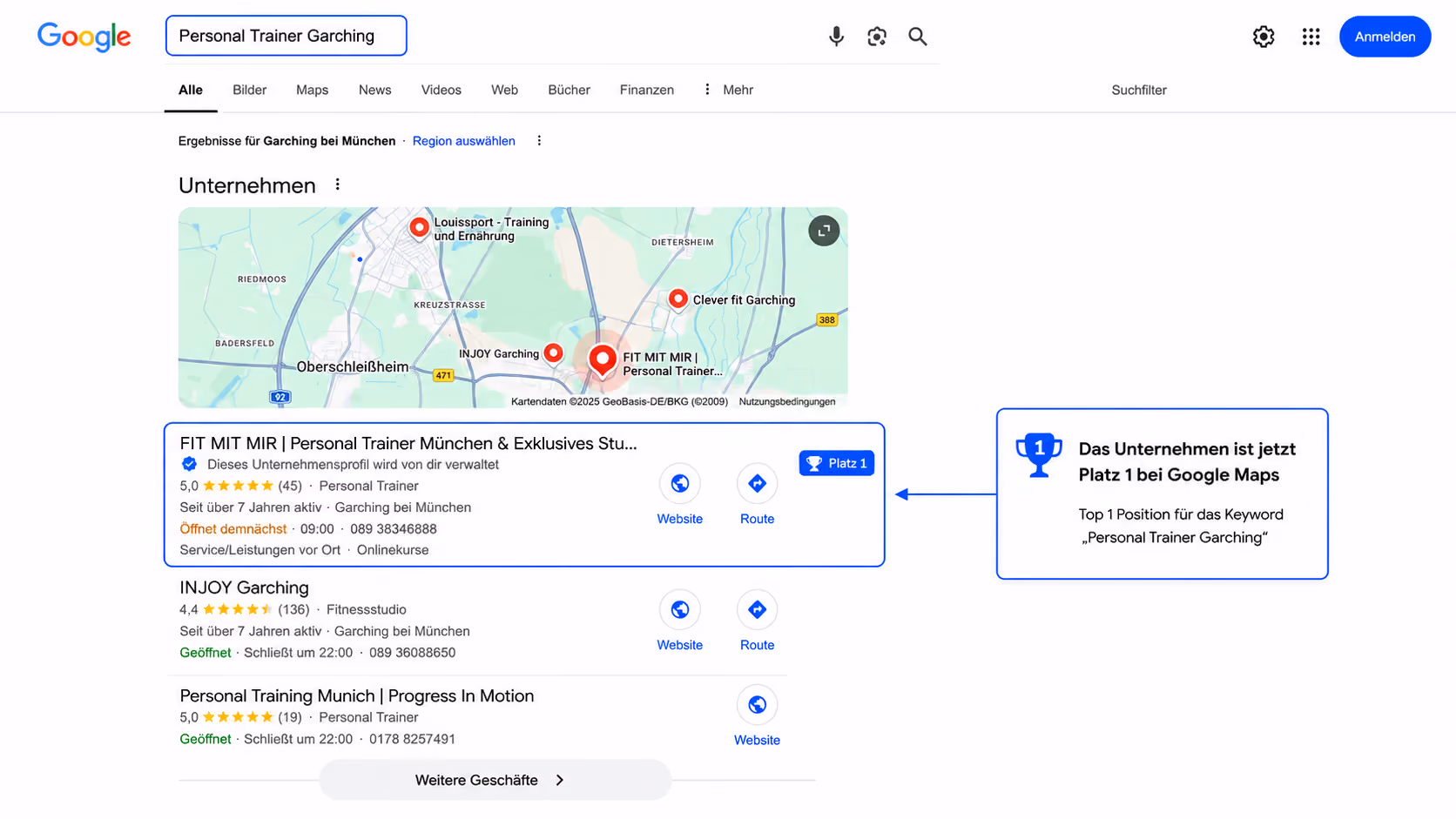Viewport: 1456px width, 819px height.
Task: Open Website icon for Progress In Motion
Action: pyautogui.click(x=757, y=705)
